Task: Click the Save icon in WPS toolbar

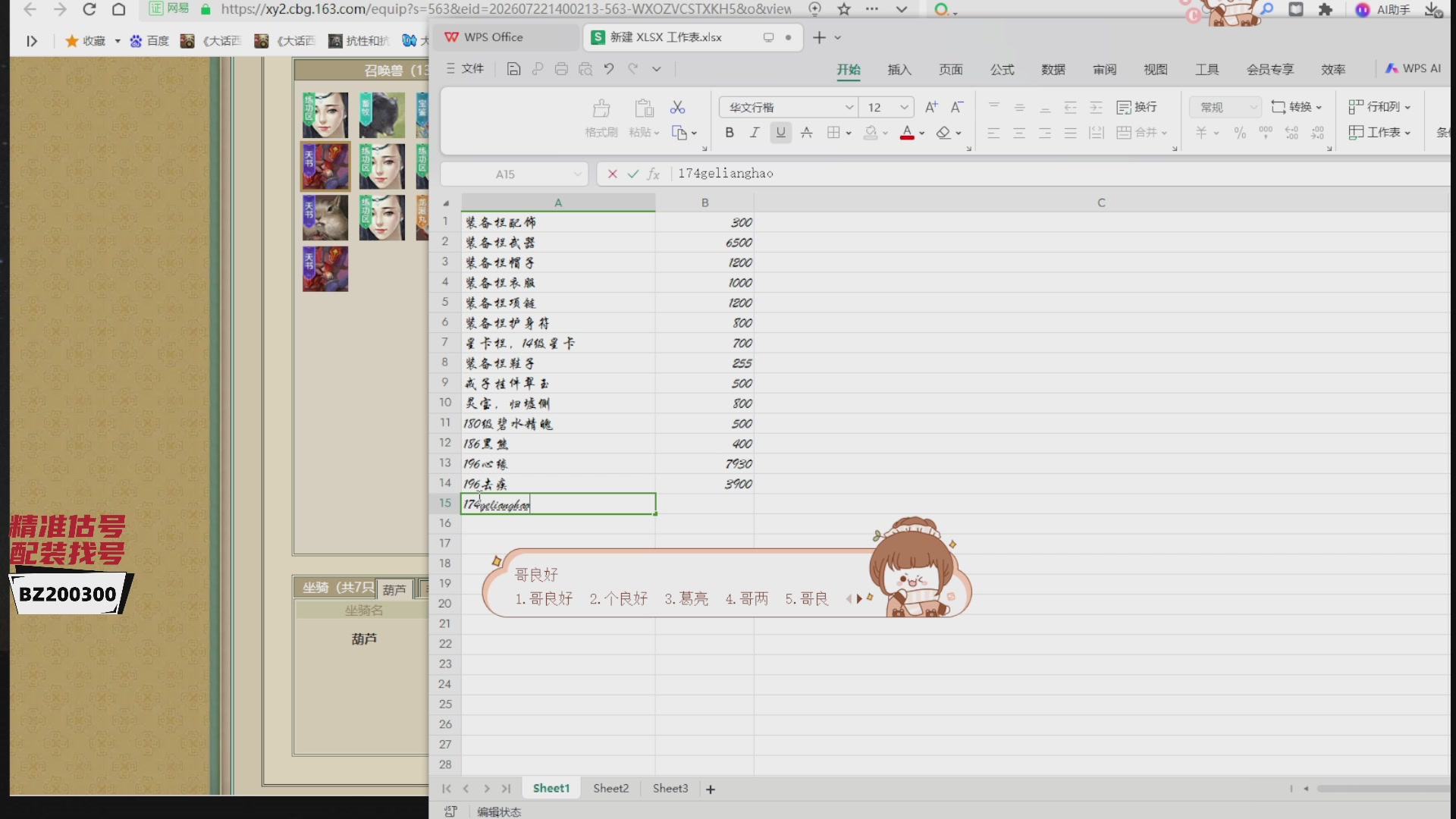Action: 513,69
